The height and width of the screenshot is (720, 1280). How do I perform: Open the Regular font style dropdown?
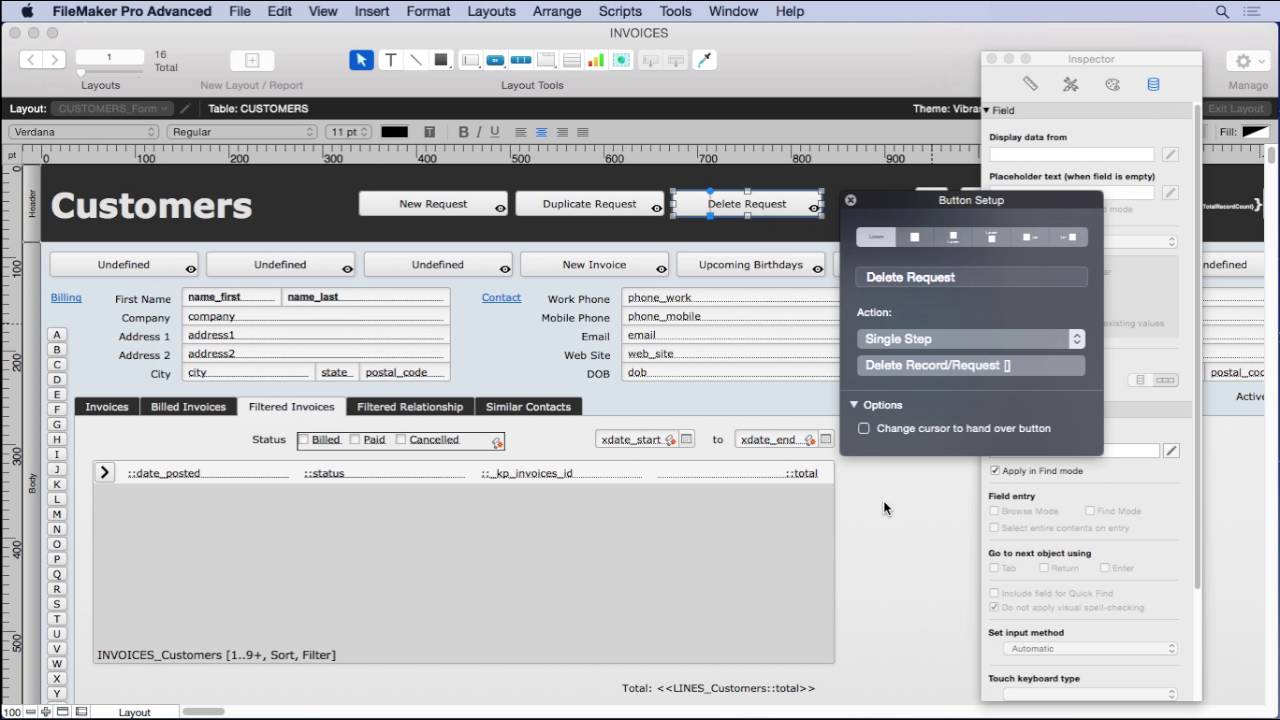[242, 132]
